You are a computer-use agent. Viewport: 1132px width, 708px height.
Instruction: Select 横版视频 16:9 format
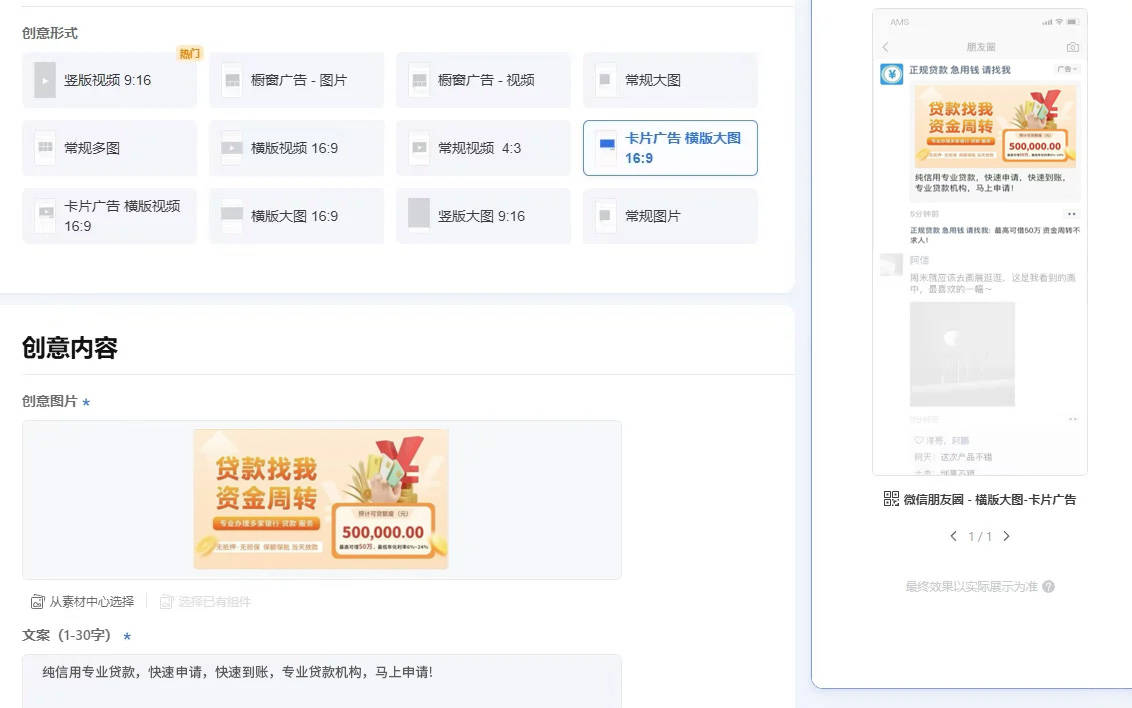pos(296,148)
